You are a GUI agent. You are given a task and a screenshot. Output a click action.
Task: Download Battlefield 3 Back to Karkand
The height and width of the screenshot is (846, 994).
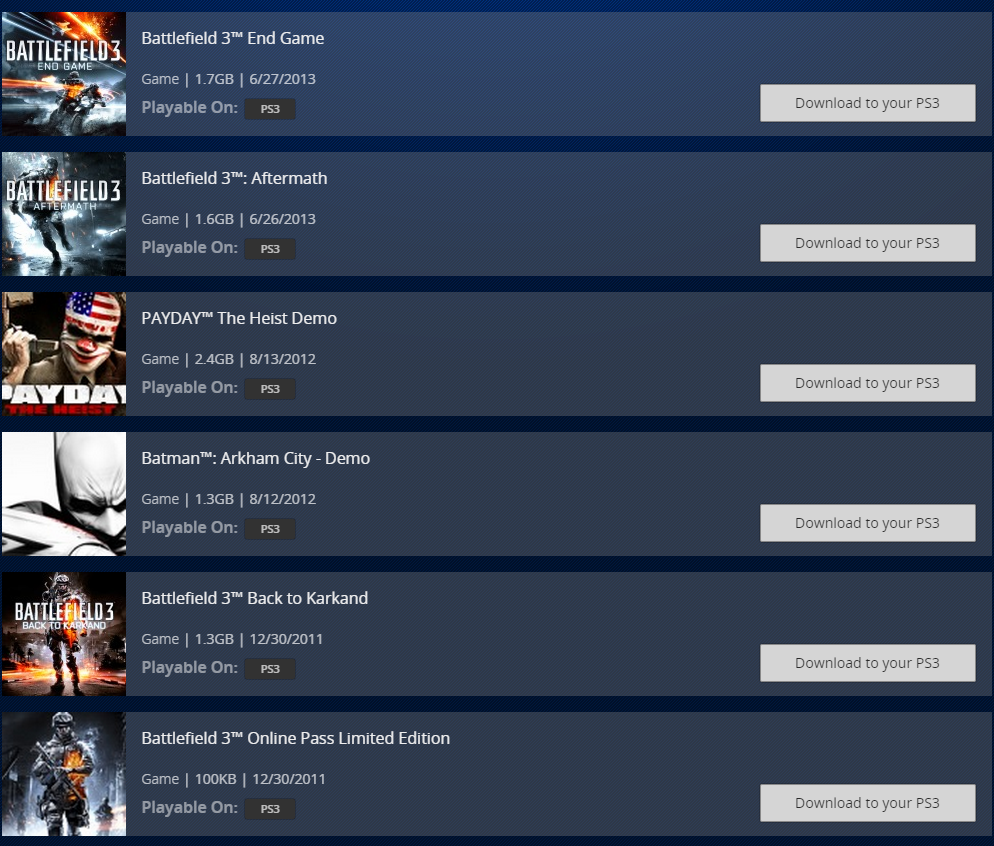tap(867, 663)
